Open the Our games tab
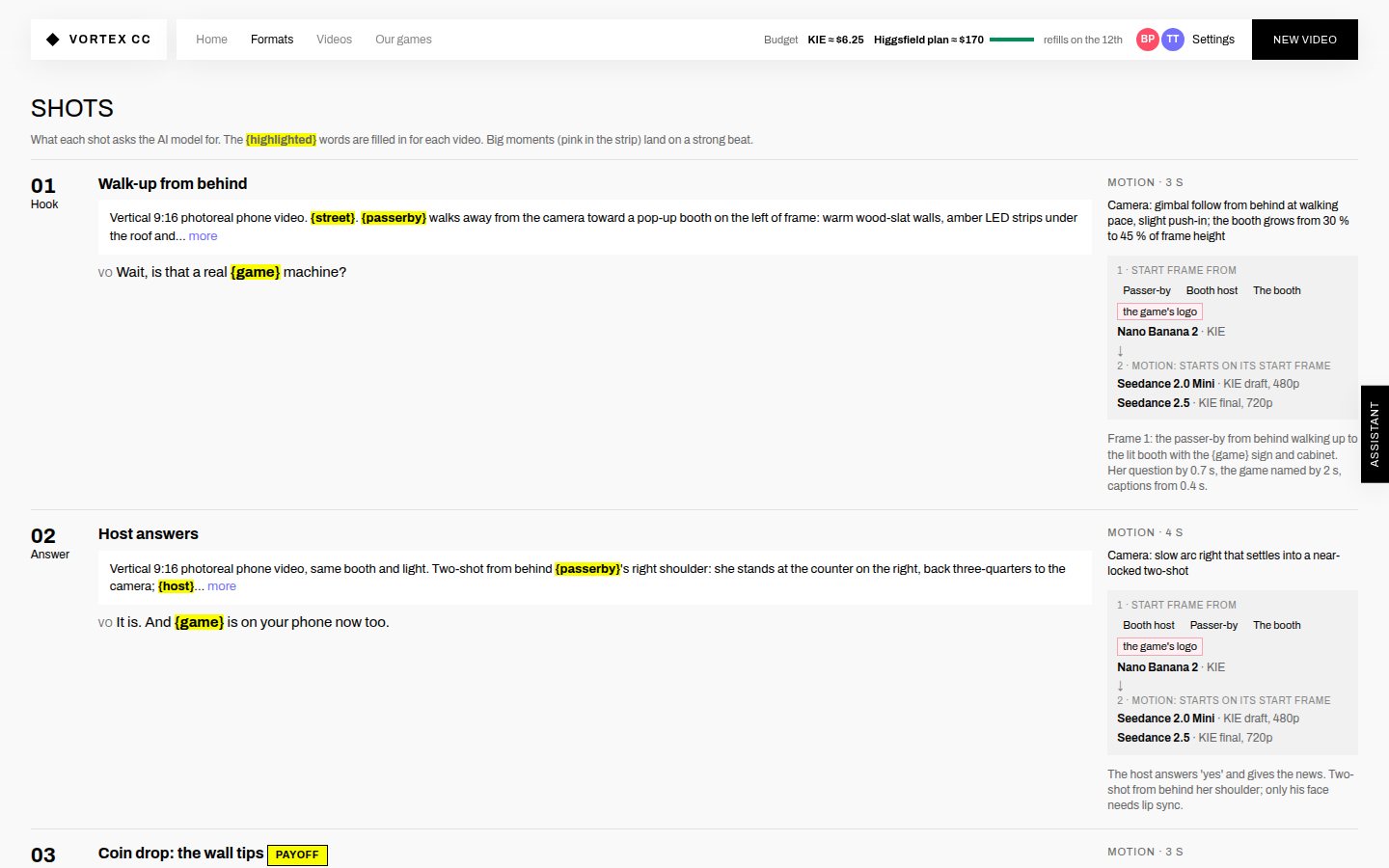This screenshot has height=868, width=1389. coord(403,40)
